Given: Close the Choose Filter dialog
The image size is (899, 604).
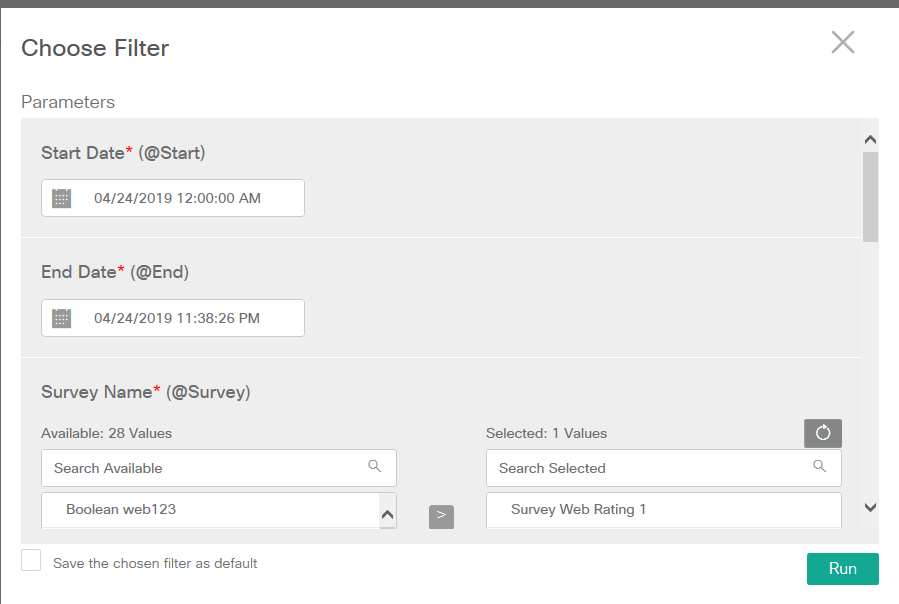Looking at the screenshot, I should click(x=843, y=42).
